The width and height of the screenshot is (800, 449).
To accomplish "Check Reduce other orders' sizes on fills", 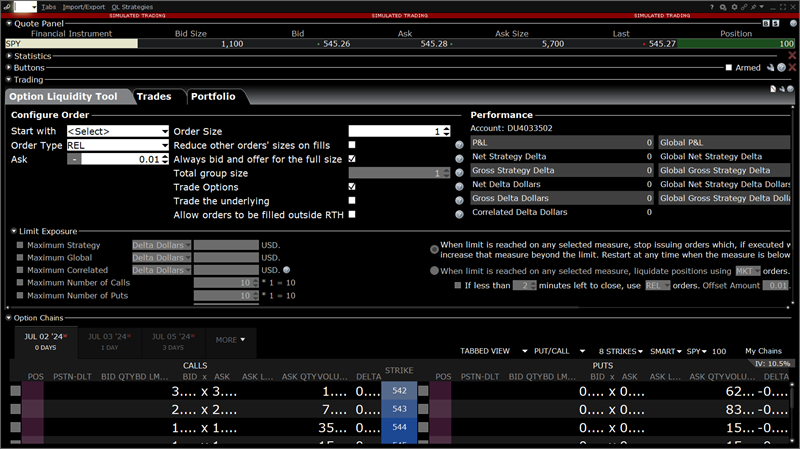I will click(x=352, y=145).
